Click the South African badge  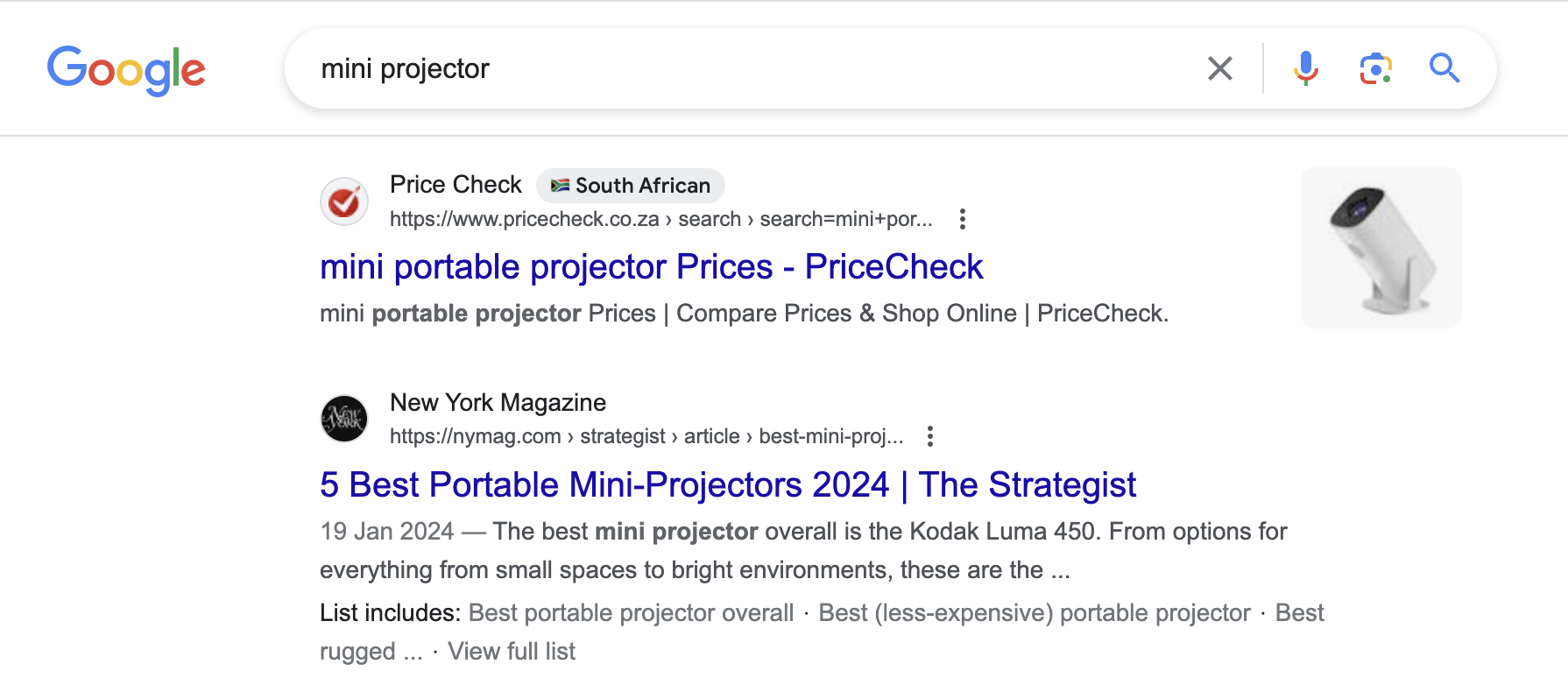point(631,186)
